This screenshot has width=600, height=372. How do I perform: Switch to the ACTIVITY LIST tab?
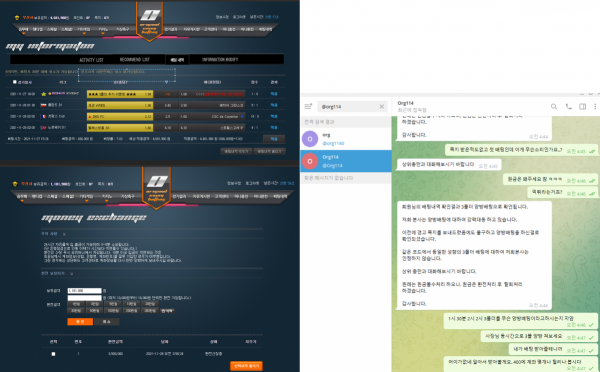point(91,60)
